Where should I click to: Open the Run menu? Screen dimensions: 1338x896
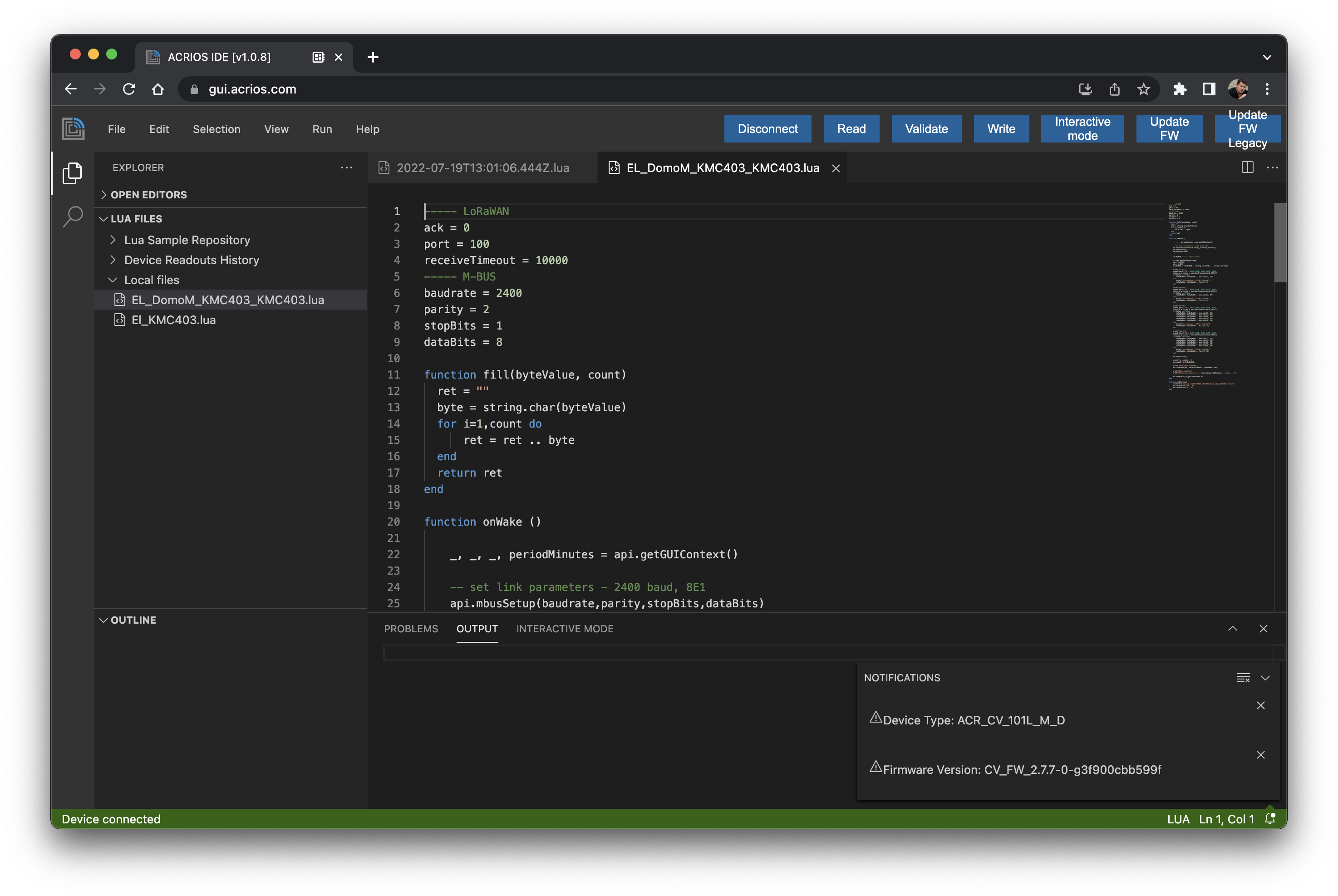click(x=322, y=129)
